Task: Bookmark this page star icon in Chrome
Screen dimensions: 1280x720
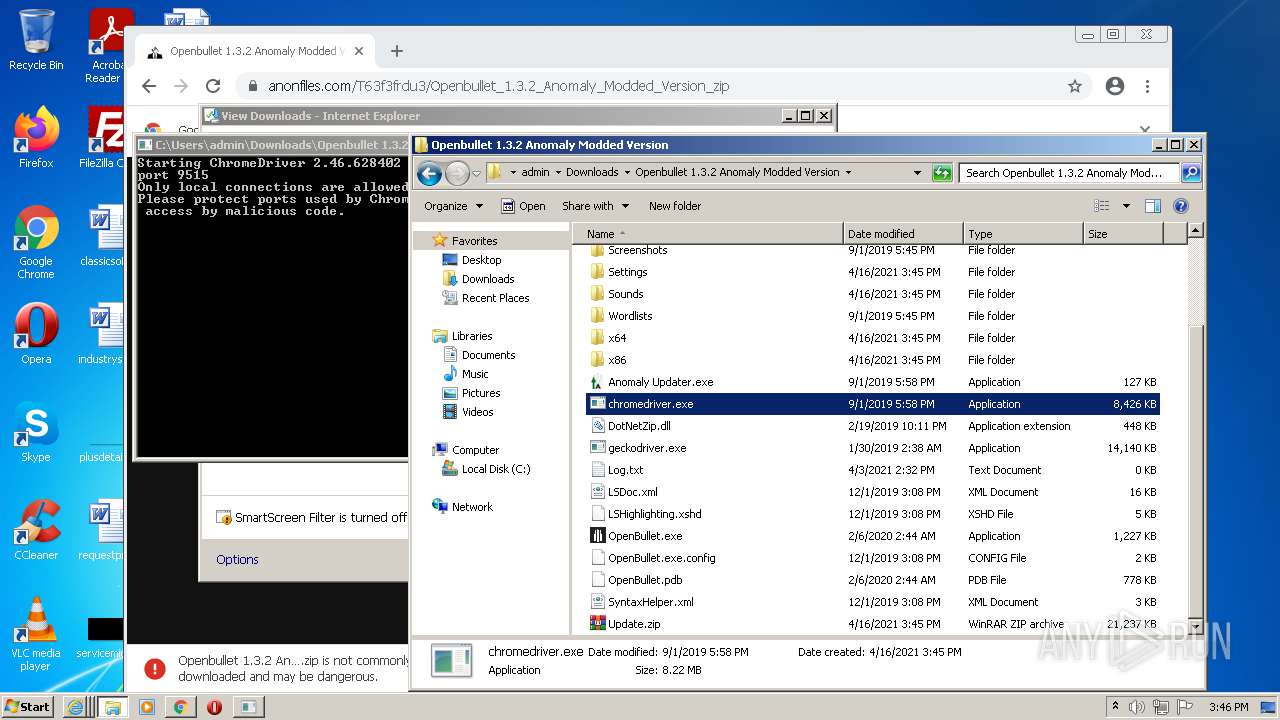Action: coord(1075,86)
